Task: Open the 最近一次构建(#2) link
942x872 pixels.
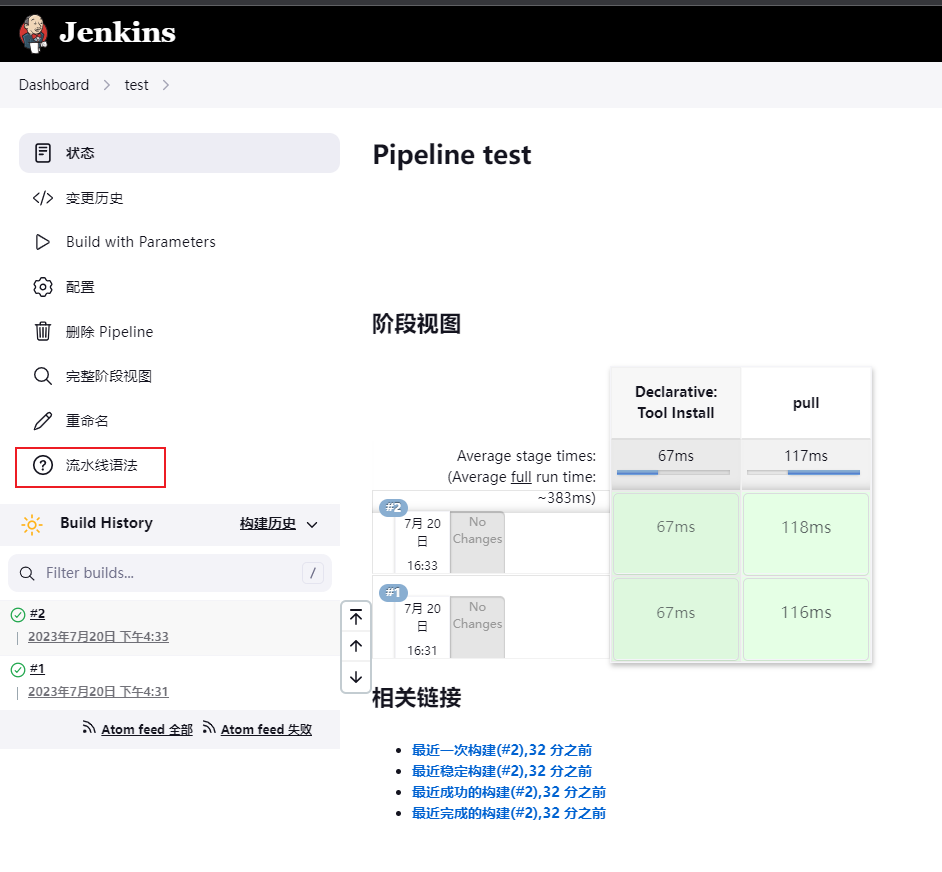Action: [502, 750]
